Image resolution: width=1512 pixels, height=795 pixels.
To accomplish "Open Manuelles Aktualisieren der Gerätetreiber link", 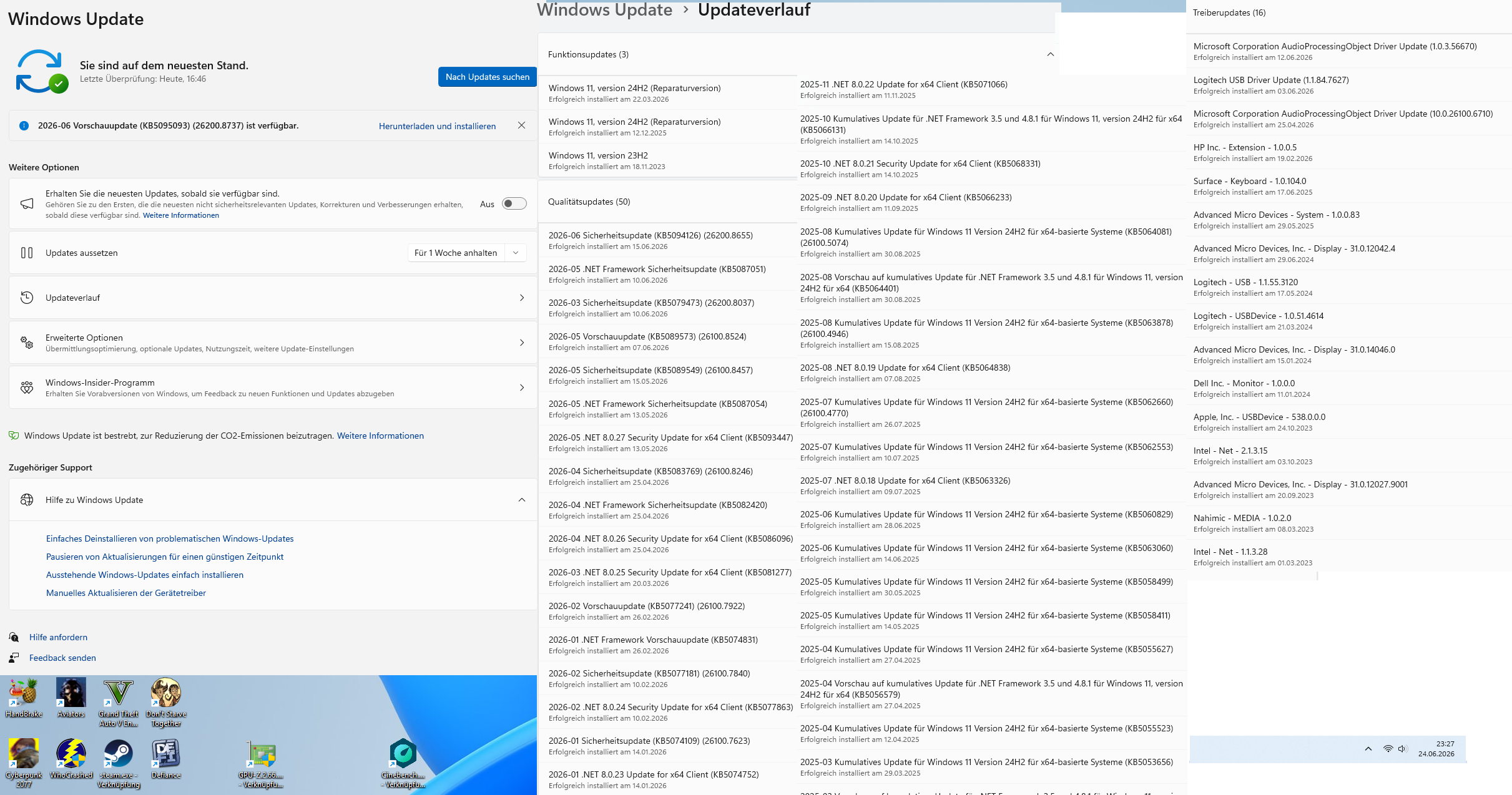I will click(x=126, y=593).
